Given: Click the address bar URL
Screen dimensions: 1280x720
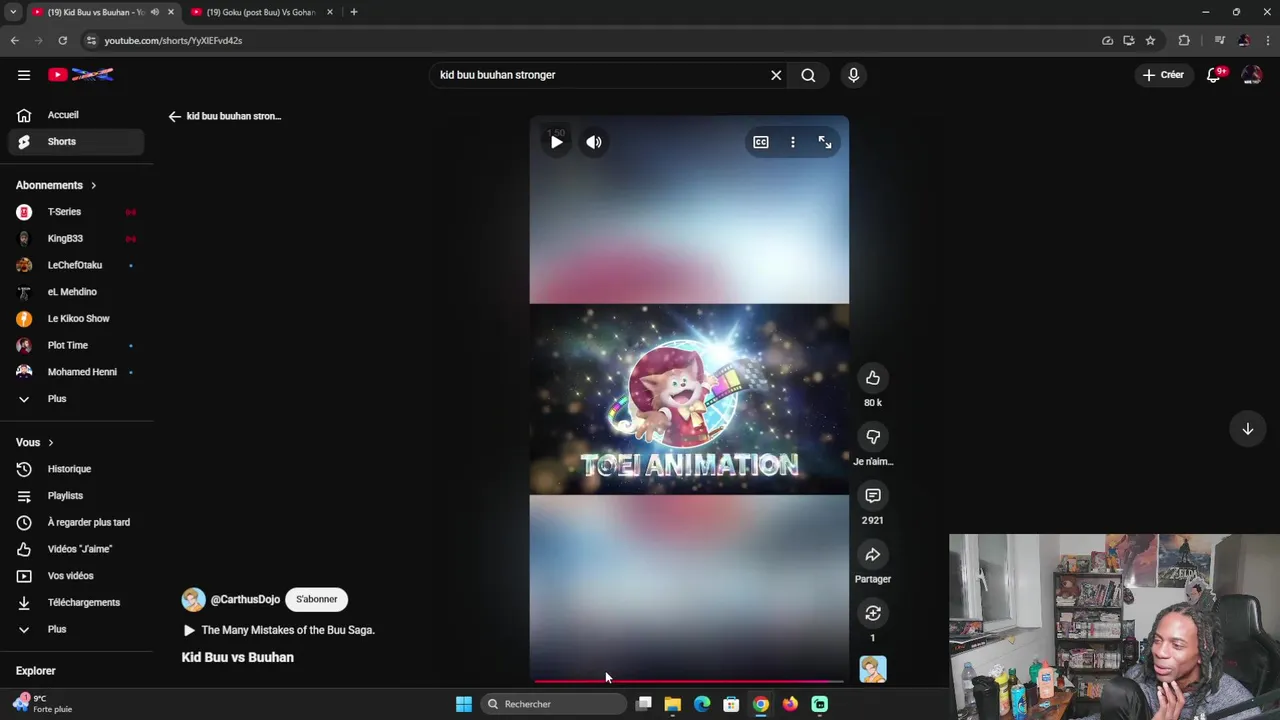Looking at the screenshot, I should click(x=173, y=41).
